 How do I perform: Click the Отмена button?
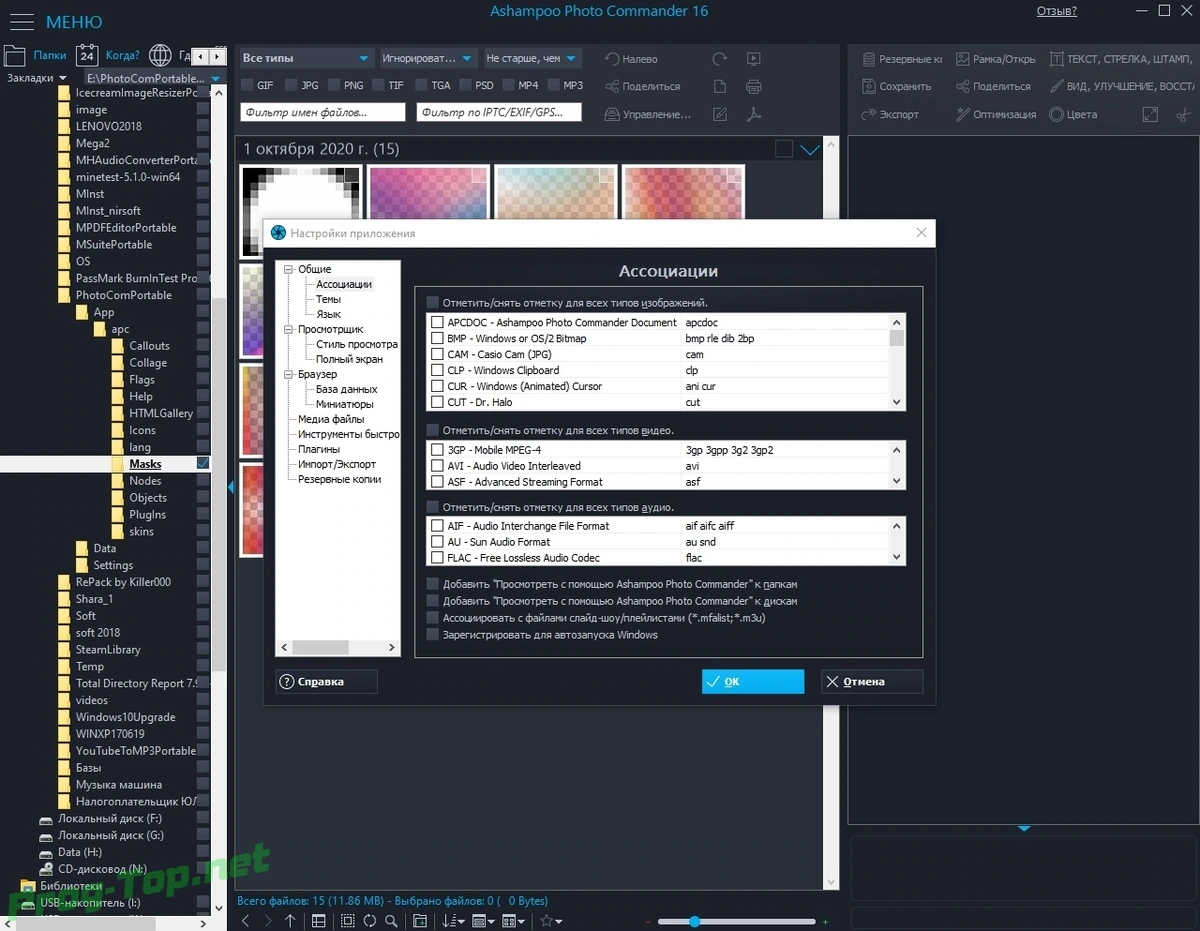[871, 682]
